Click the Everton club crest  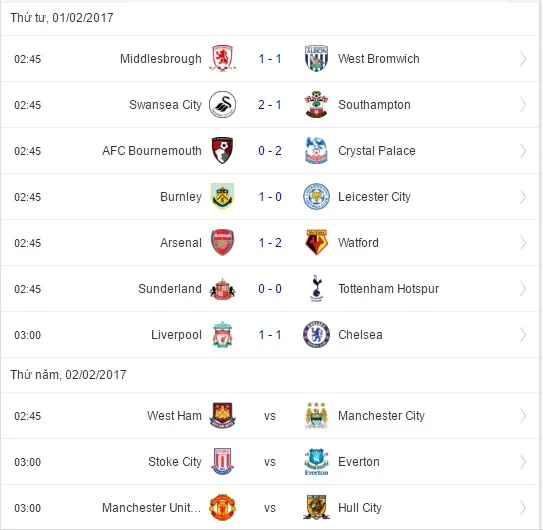click(x=316, y=462)
